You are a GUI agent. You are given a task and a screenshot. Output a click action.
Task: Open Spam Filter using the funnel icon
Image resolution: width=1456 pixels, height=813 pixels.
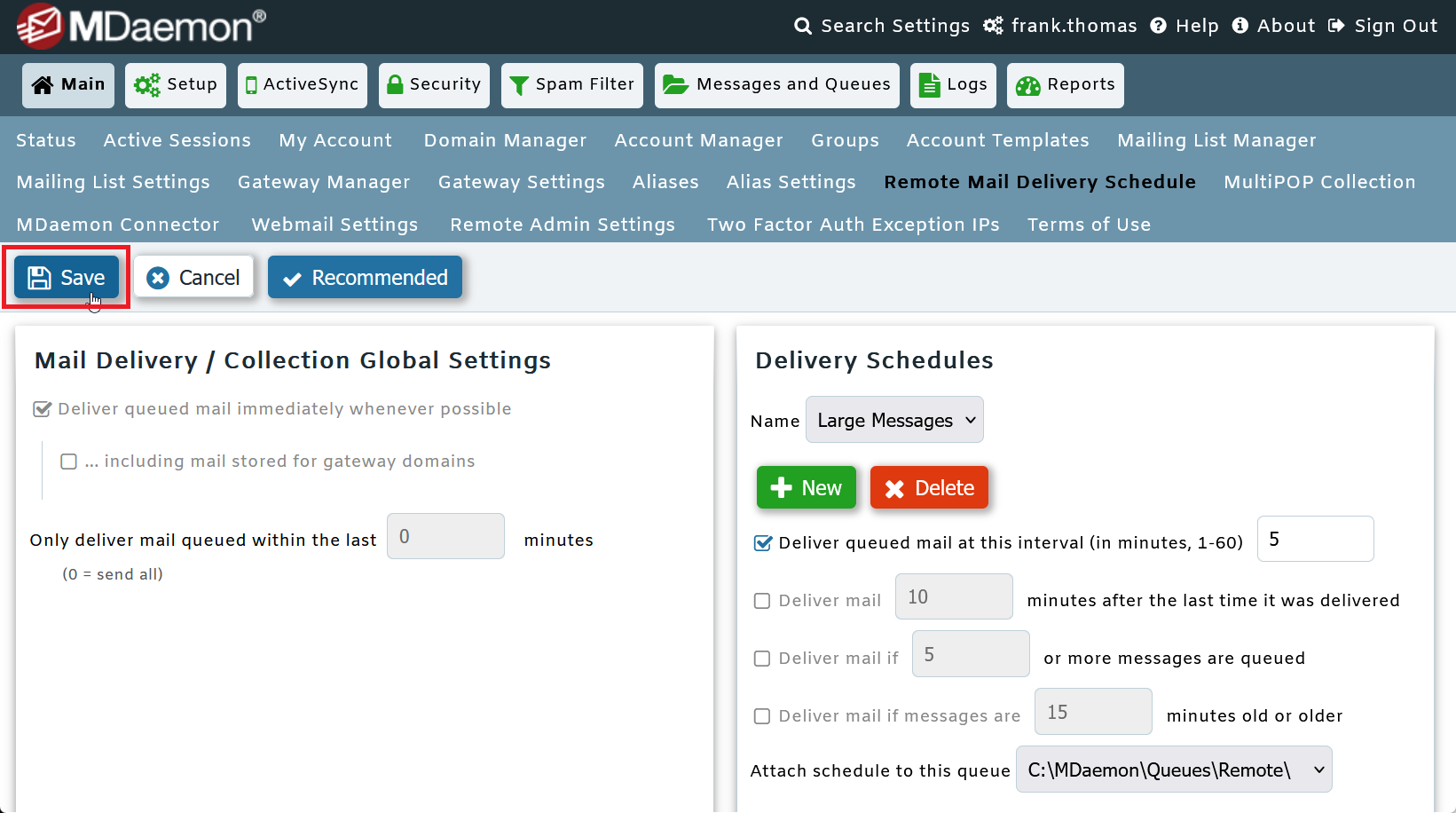coord(519,84)
